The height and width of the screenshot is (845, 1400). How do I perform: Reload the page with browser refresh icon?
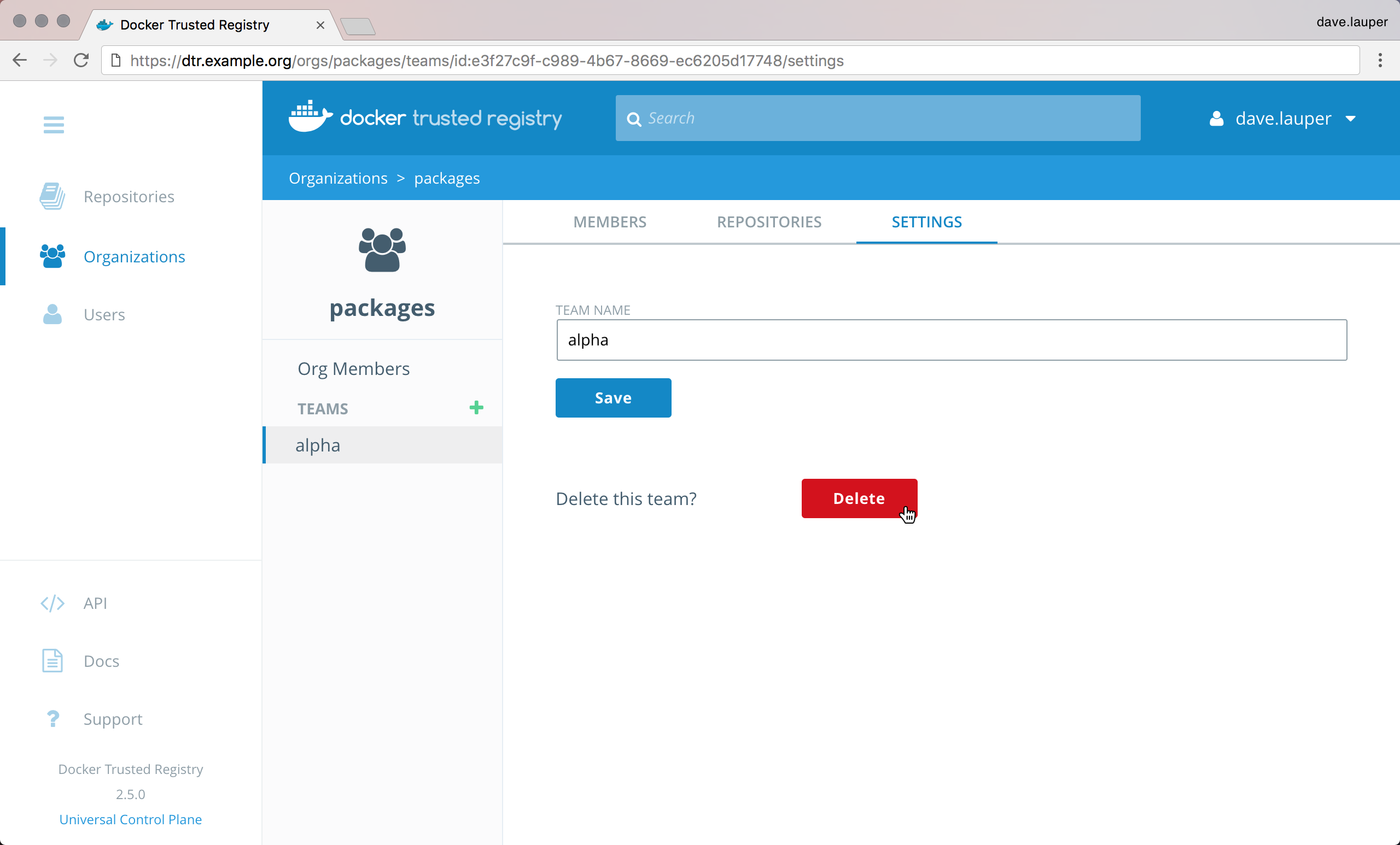click(81, 60)
